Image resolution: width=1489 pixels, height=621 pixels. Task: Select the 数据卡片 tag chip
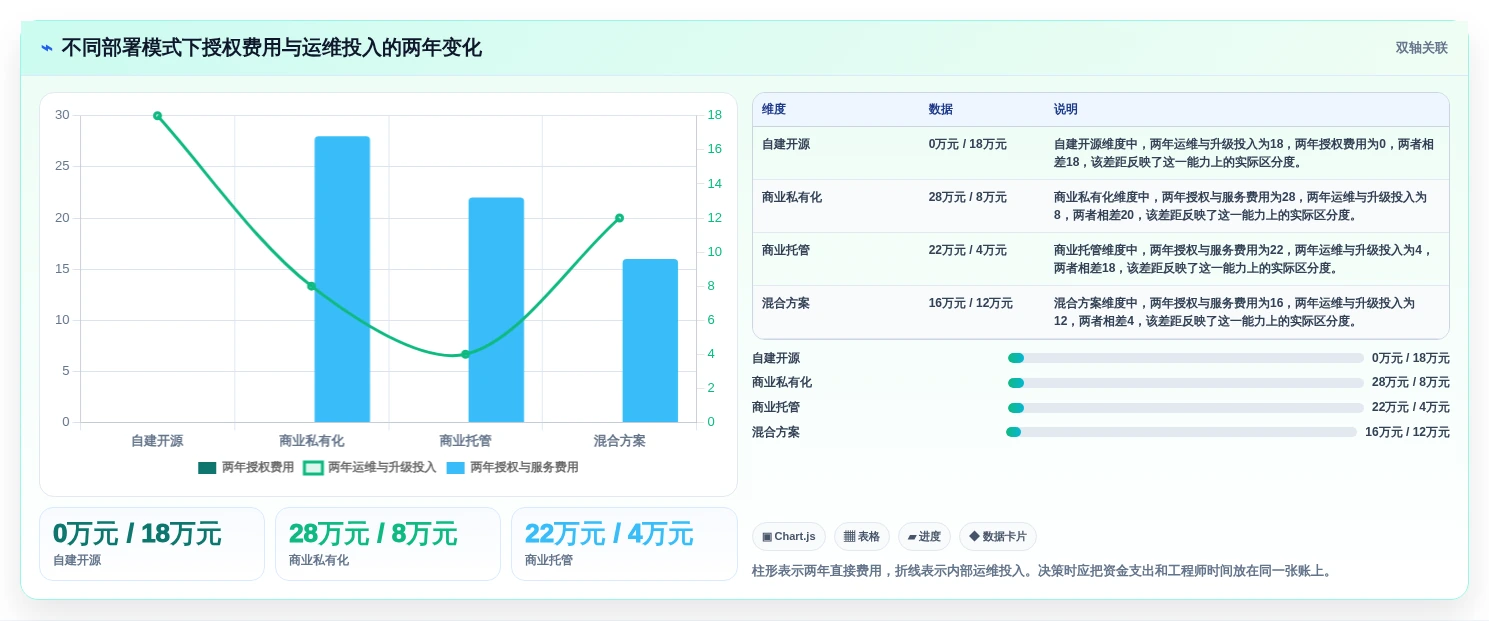tap(998, 537)
